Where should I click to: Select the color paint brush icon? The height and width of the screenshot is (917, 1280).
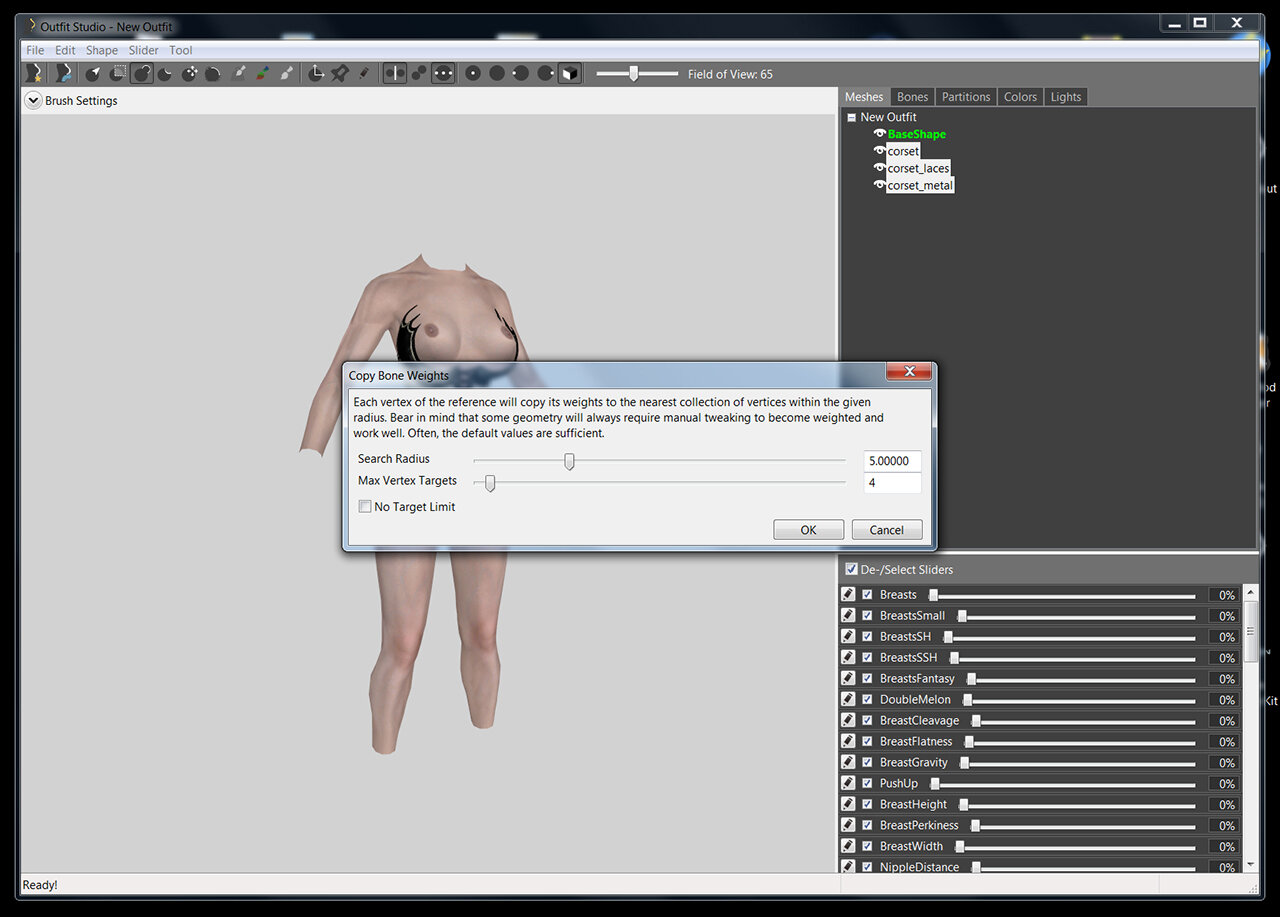[x=262, y=73]
